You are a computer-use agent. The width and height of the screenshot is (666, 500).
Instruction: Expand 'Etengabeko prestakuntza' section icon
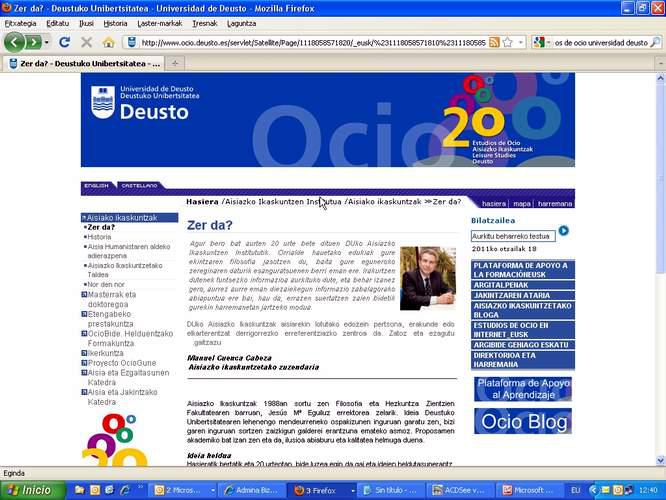point(84,314)
